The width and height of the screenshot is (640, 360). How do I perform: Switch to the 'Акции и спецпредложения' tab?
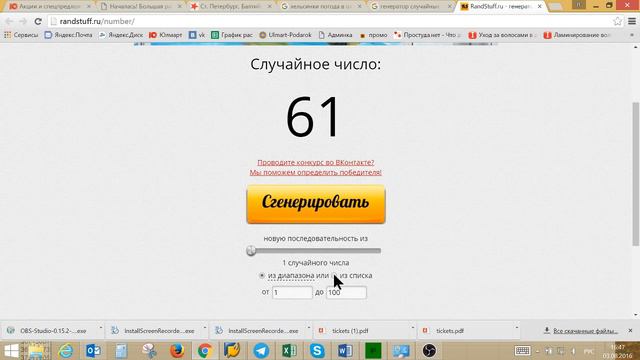[49, 7]
